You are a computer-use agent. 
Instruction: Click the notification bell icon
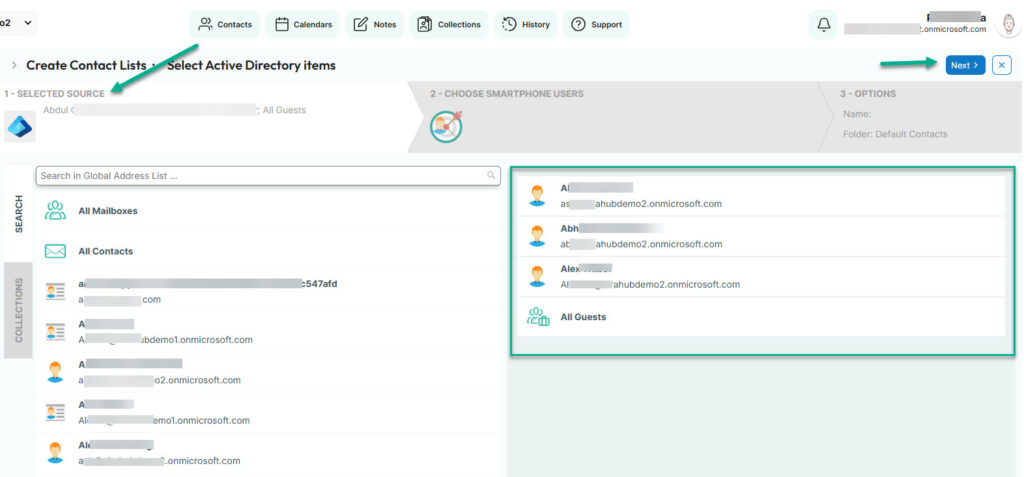[824, 25]
